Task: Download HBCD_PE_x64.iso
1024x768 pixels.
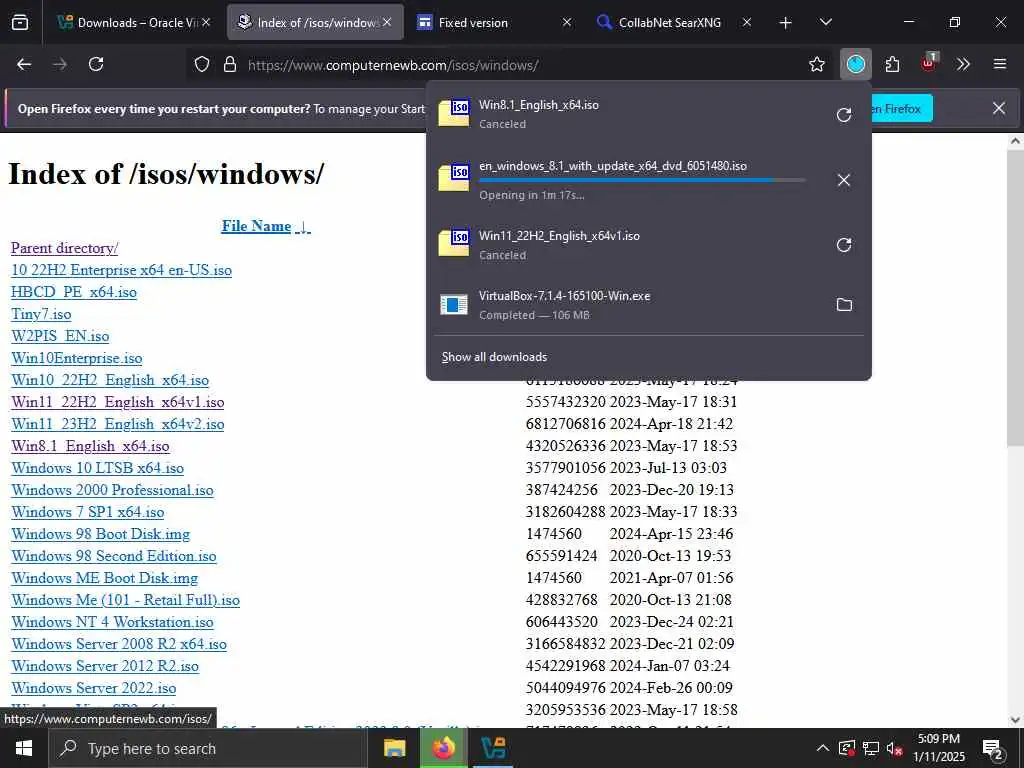Action: click(74, 292)
